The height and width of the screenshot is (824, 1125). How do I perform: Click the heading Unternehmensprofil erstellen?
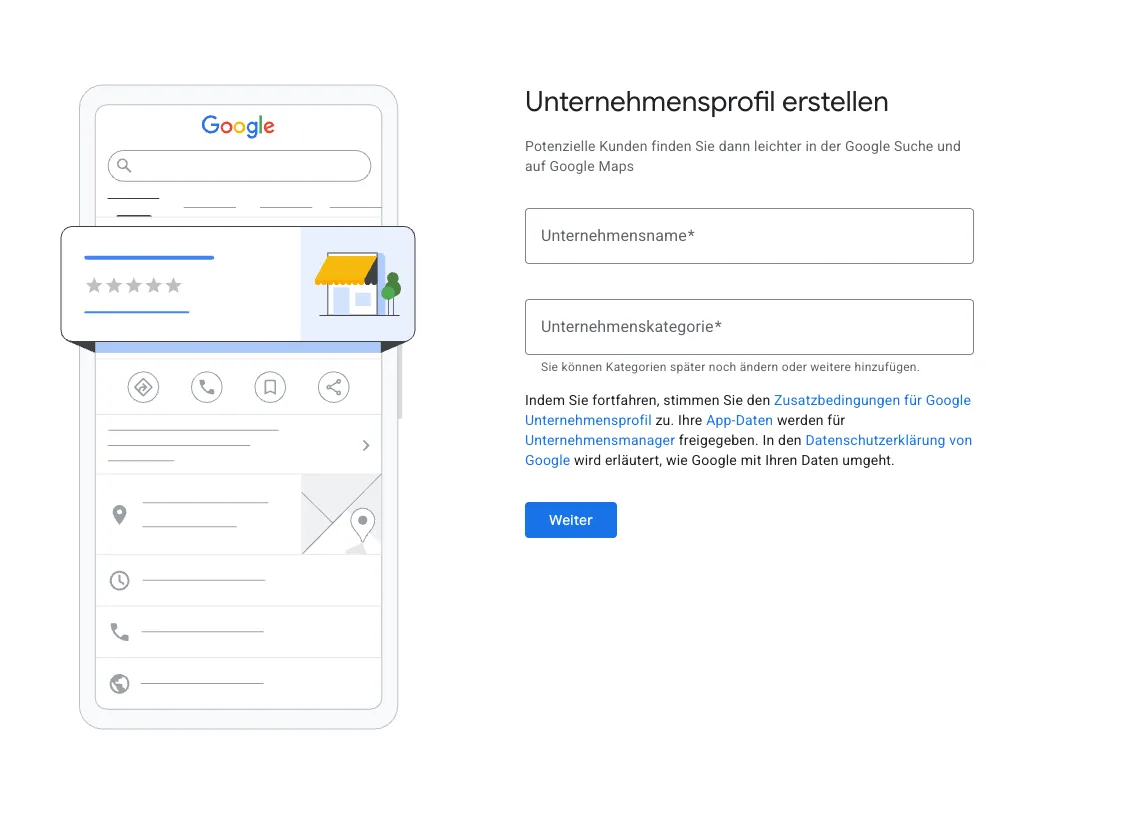tap(707, 102)
